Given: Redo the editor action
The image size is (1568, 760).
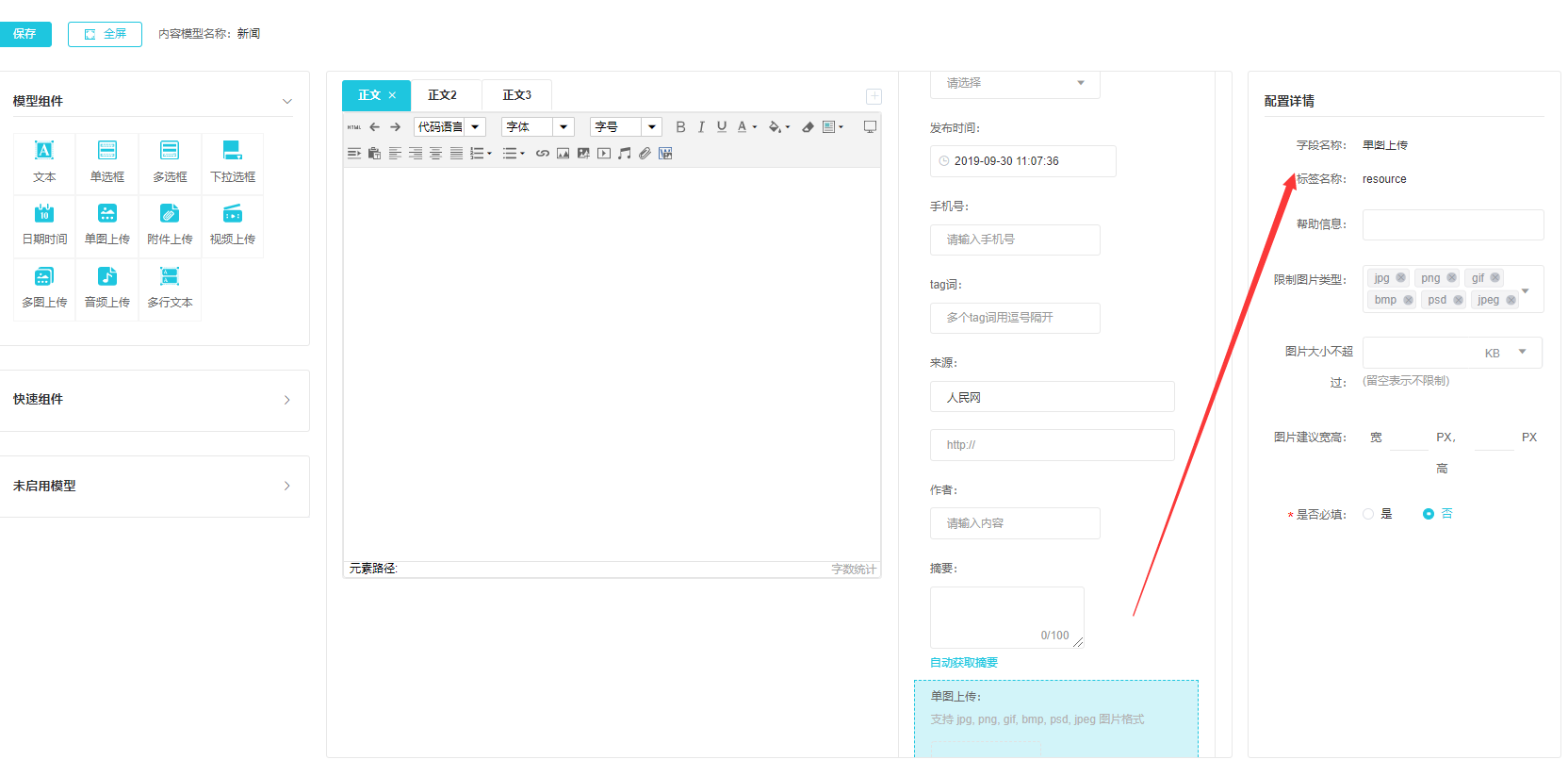Looking at the screenshot, I should point(396,127).
